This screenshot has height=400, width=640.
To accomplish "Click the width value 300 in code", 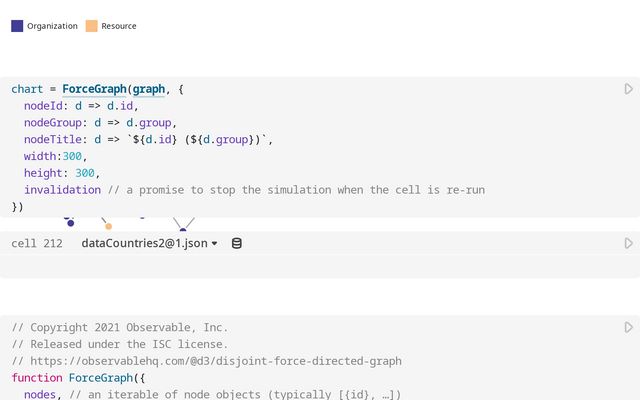I will click(x=72, y=156).
